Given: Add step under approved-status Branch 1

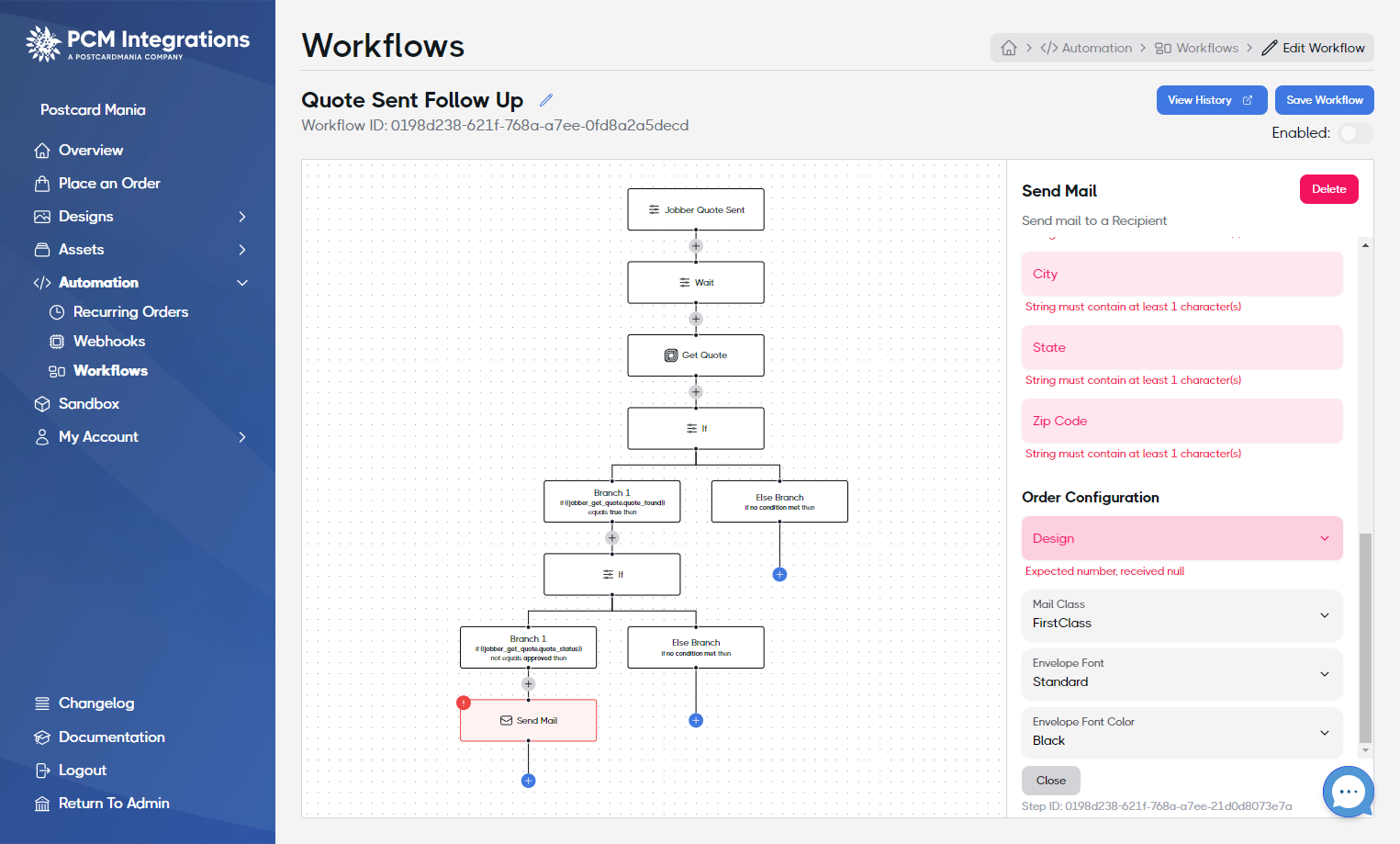Looking at the screenshot, I should [x=528, y=684].
